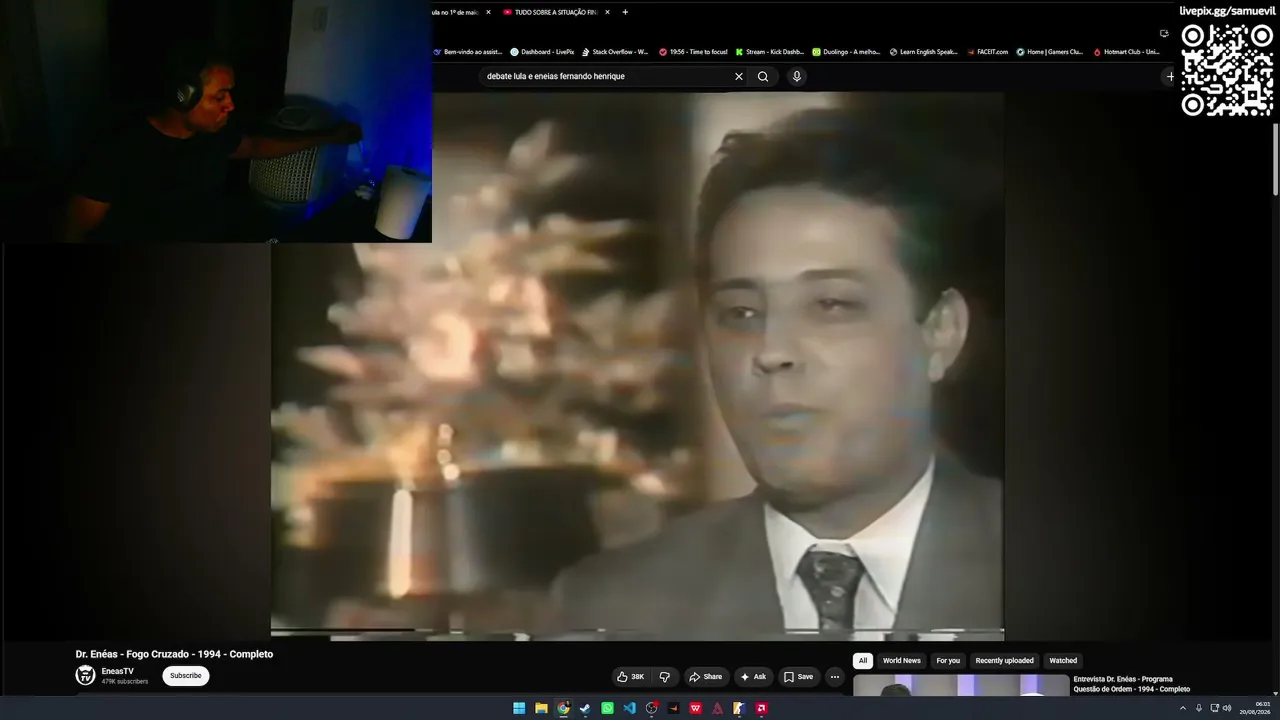1280x720 pixels.
Task: Select the Recently uploaded filter chip
Action: pyautogui.click(x=1005, y=661)
